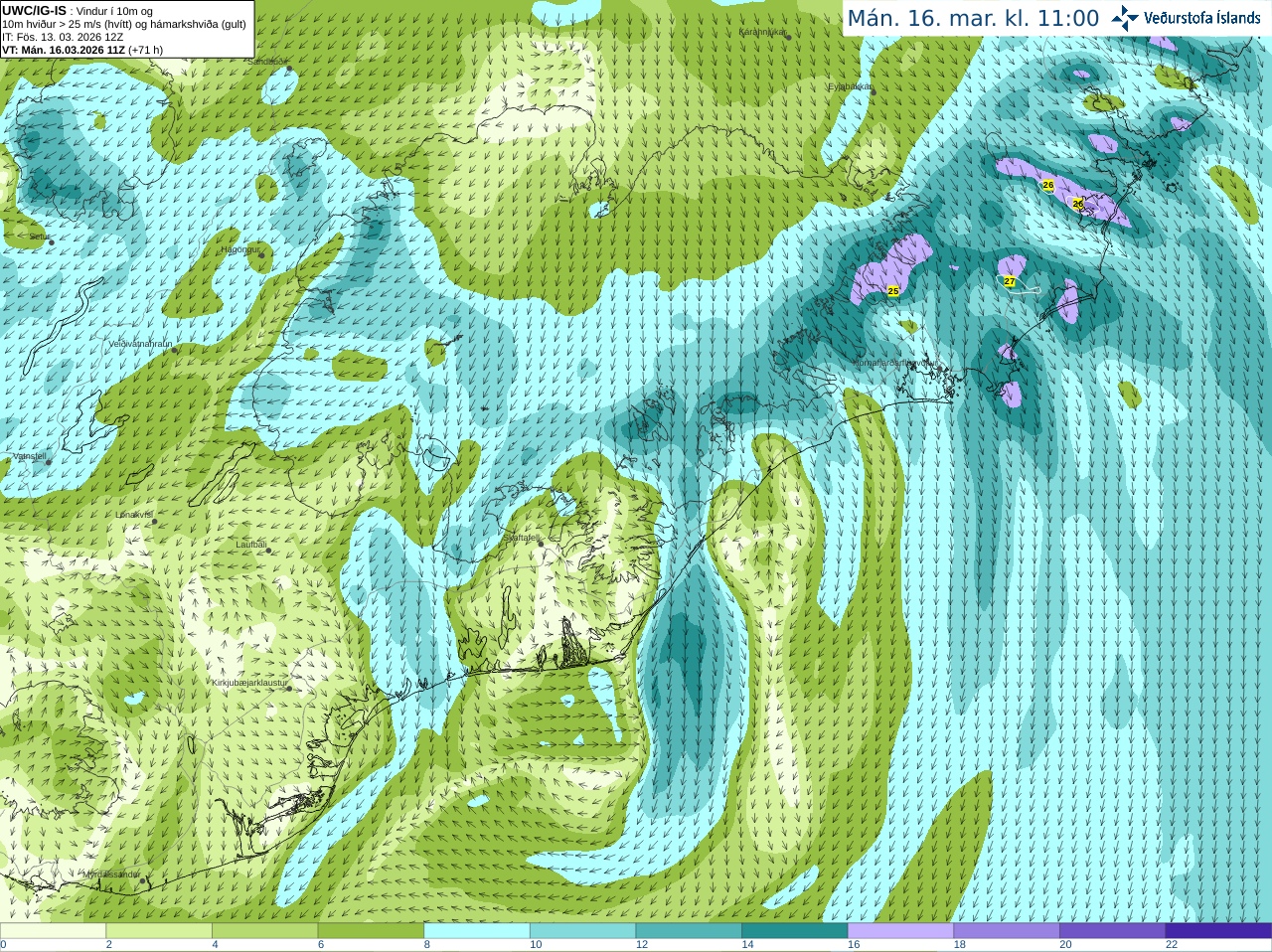
Task: Click the IT: Fös. 13. 03. 2026 12Z line
Action: (x=63, y=37)
